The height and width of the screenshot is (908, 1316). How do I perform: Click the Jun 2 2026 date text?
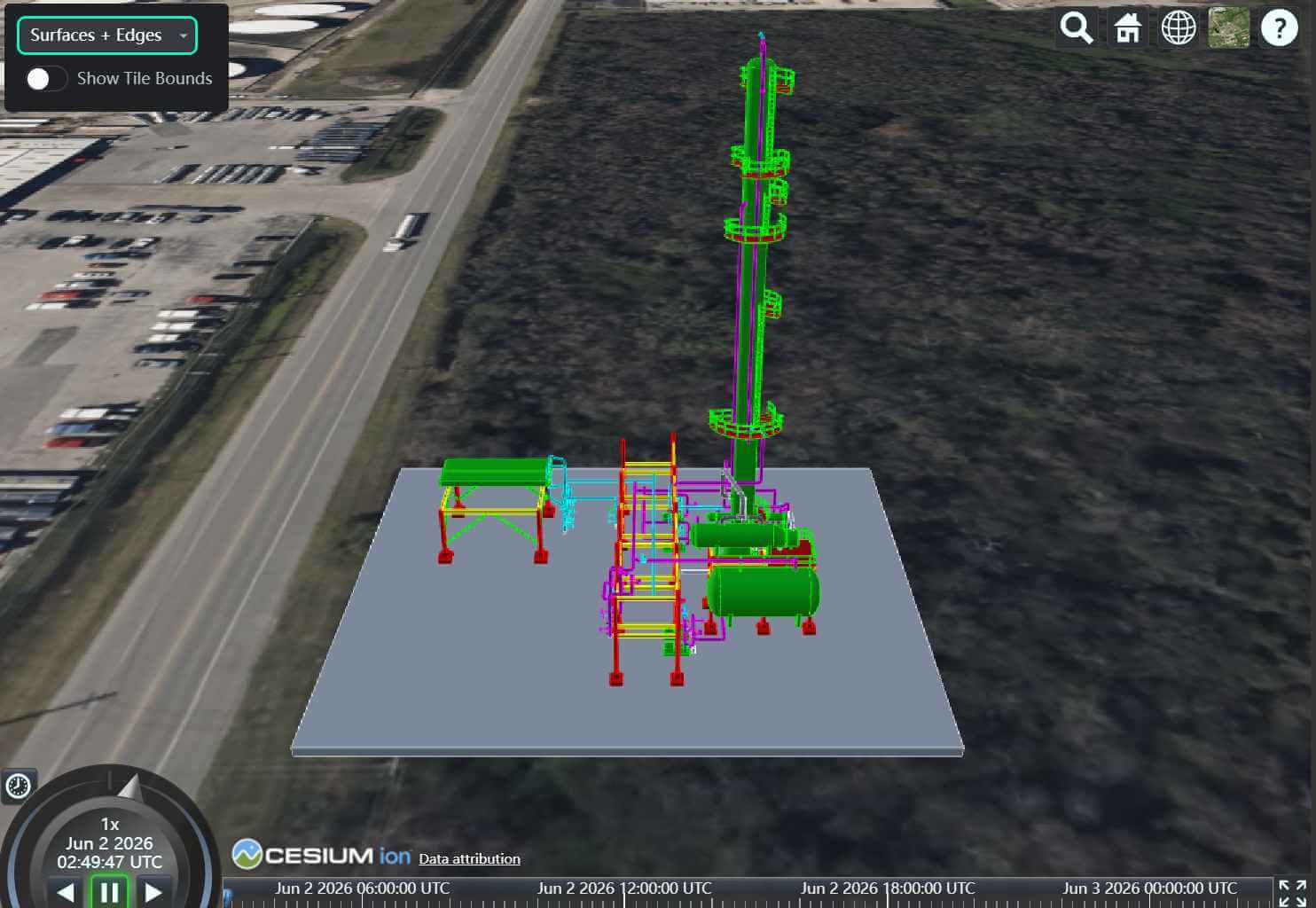[x=109, y=843]
